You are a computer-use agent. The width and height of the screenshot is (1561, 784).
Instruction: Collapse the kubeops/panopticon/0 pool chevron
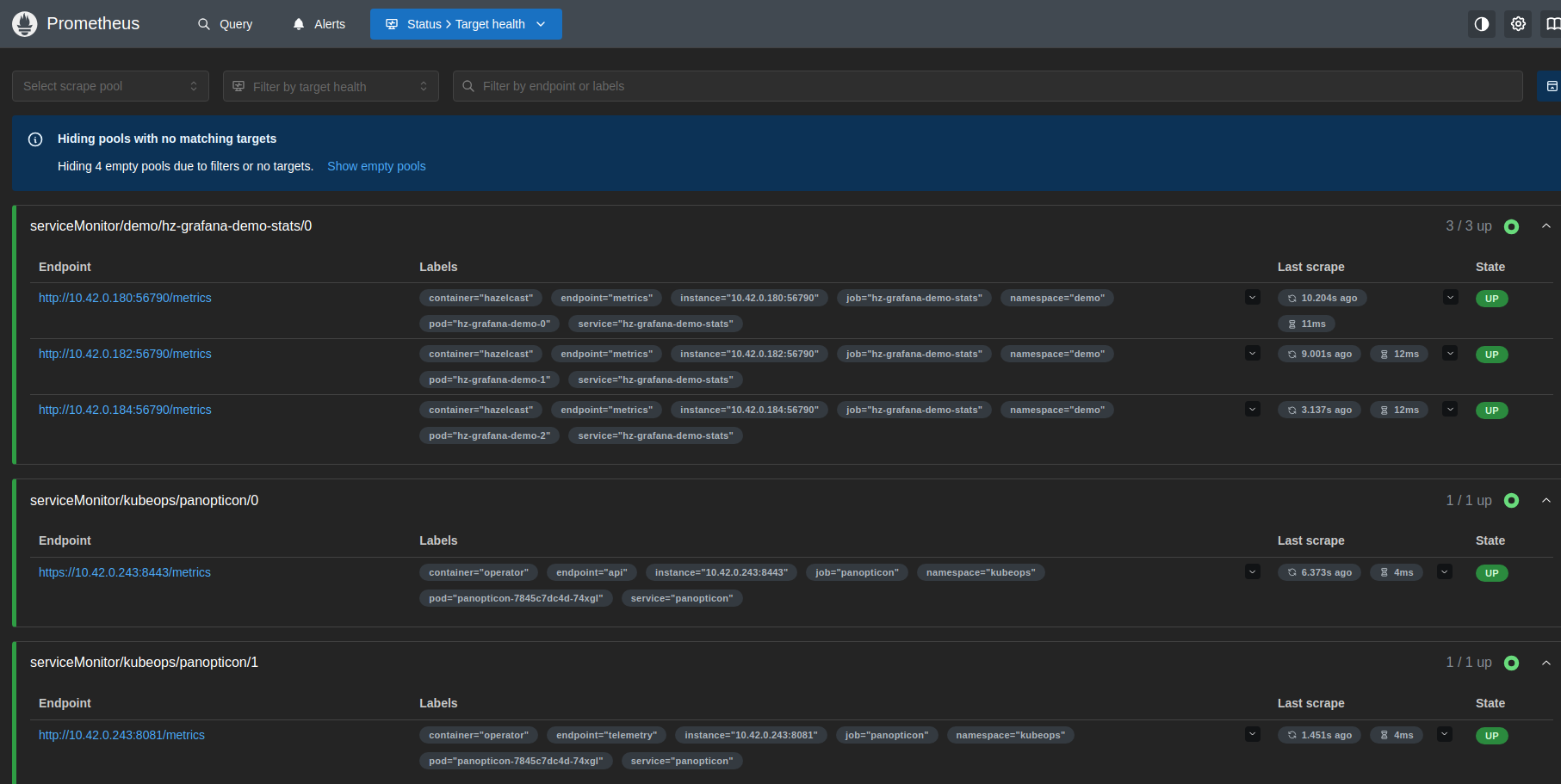[1546, 501]
